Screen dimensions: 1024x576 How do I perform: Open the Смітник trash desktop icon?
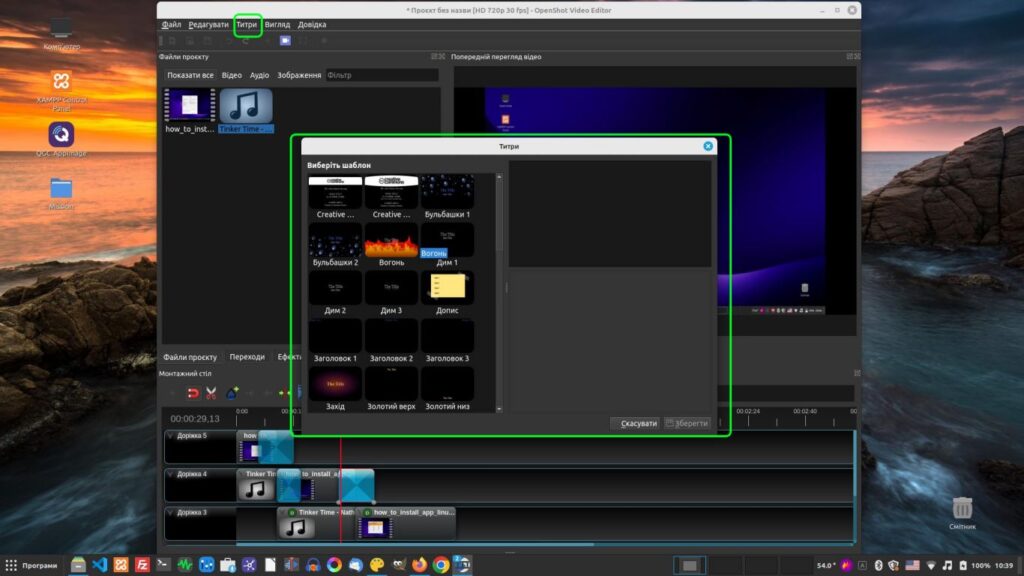(962, 513)
